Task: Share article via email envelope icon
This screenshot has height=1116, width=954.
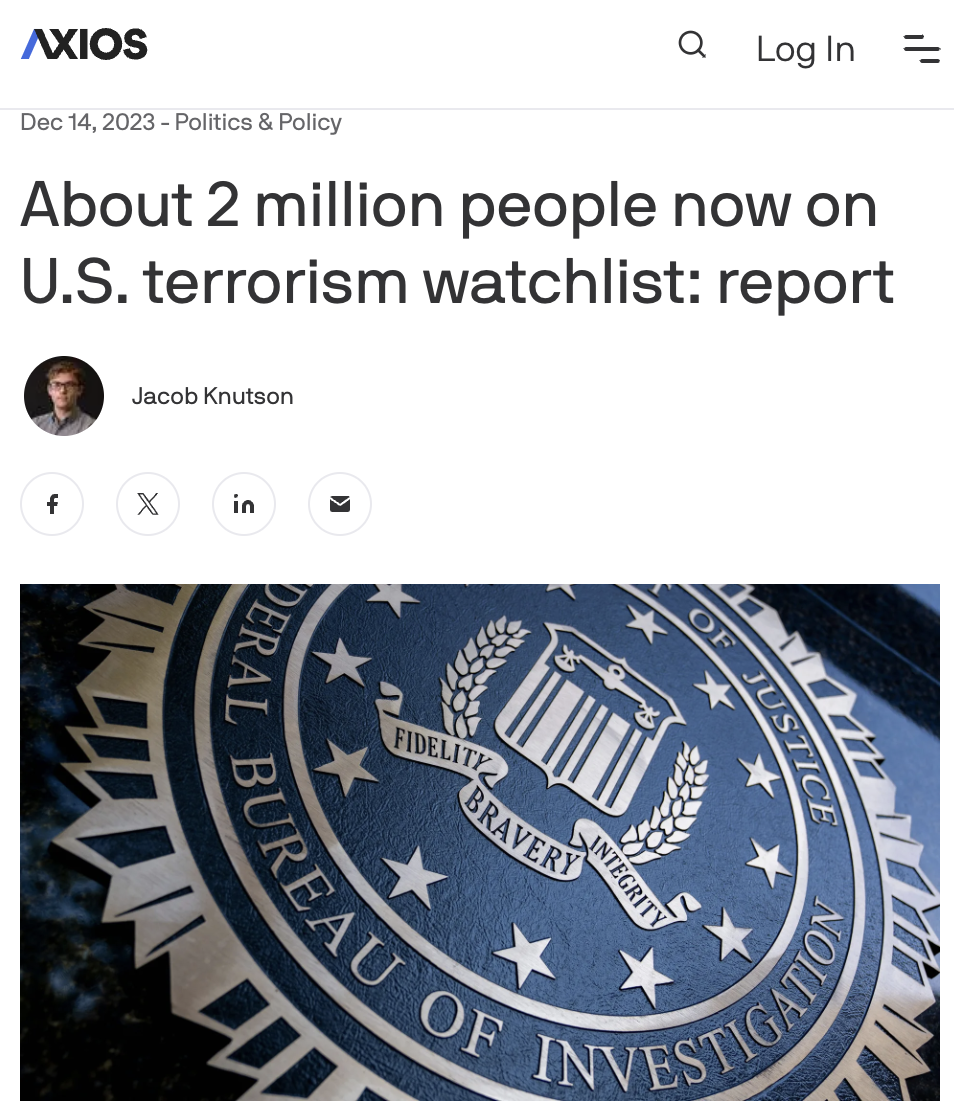Action: [x=340, y=504]
